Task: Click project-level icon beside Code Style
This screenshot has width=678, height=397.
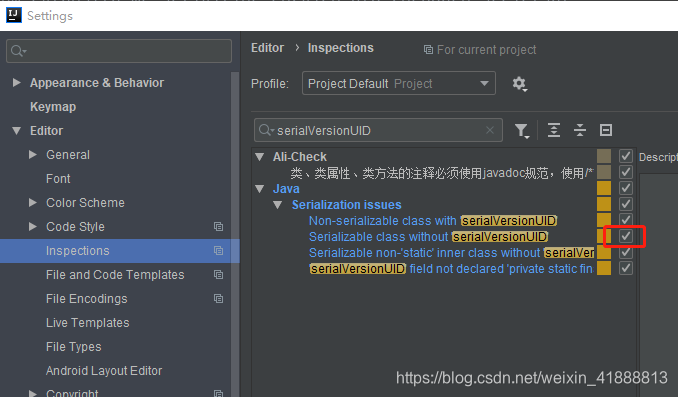Action: point(218,227)
